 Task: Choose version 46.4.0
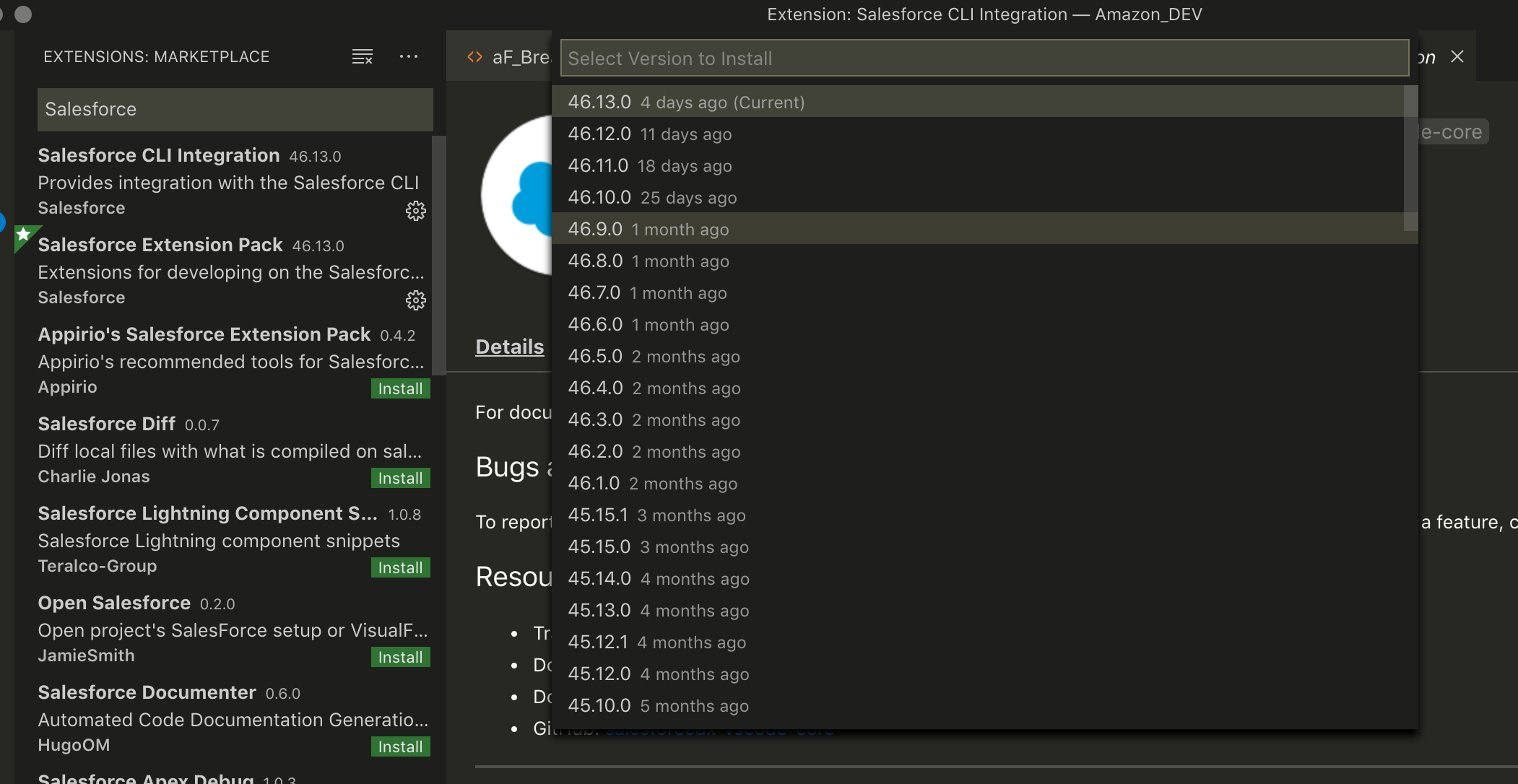[984, 388]
